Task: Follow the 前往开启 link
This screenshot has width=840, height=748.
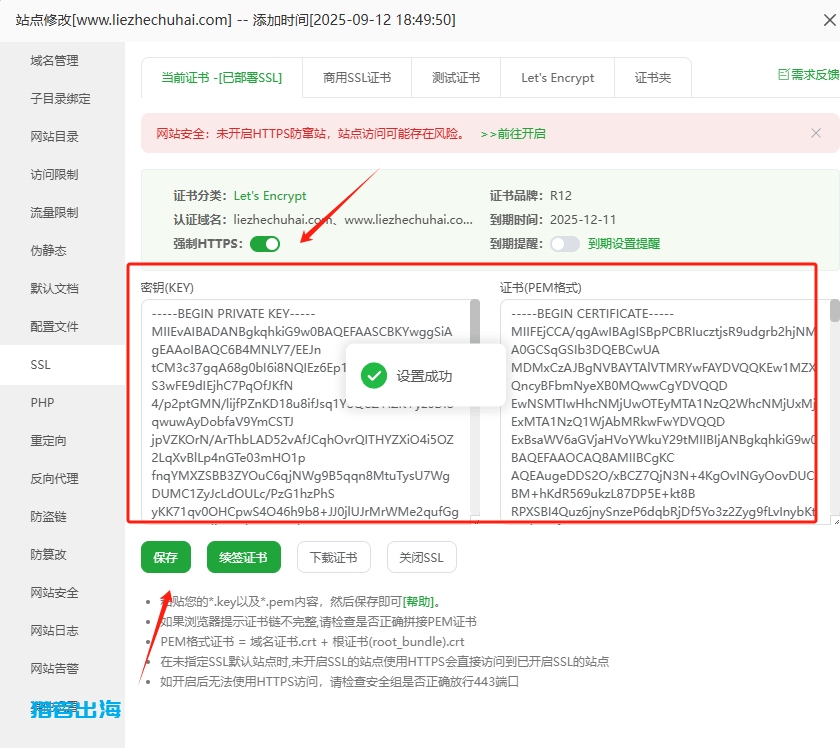Action: [x=513, y=133]
